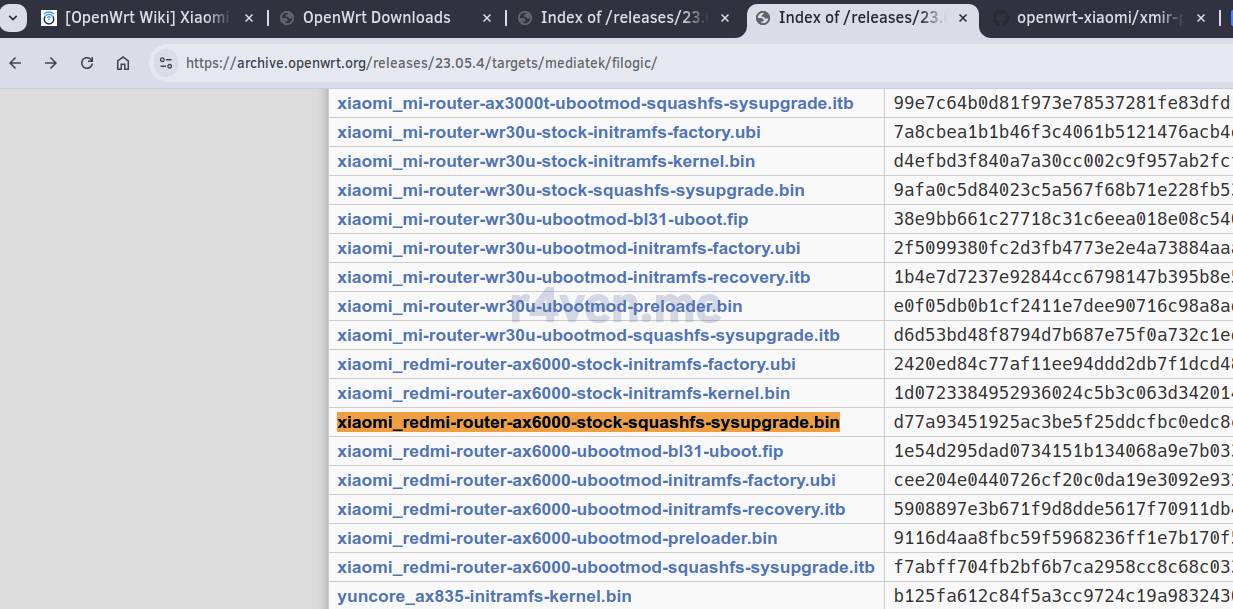Download highlighted ax6000 stock squashfs sysupgrade.bin
Viewport: 1233px width, 609px height.
click(x=588, y=422)
